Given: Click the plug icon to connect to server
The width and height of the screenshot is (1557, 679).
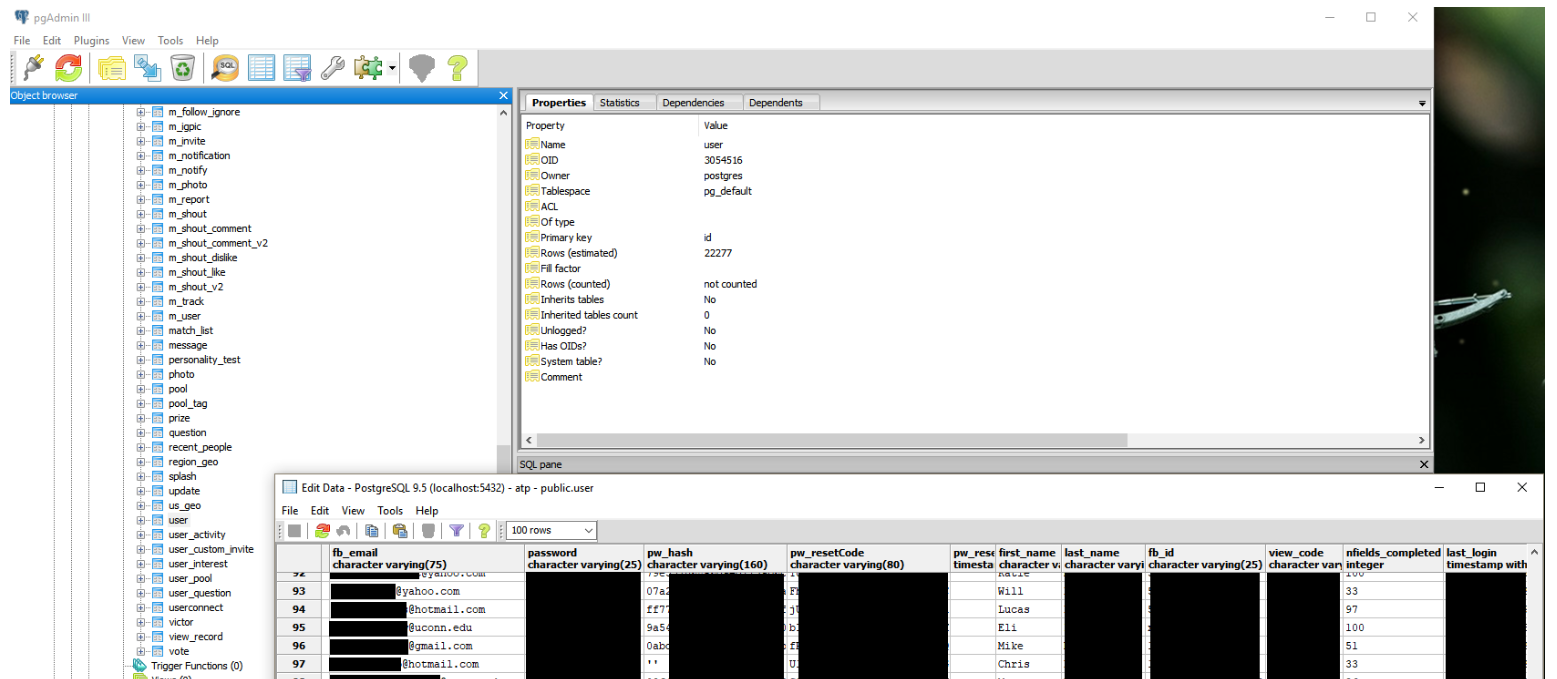Looking at the screenshot, I should click(33, 68).
